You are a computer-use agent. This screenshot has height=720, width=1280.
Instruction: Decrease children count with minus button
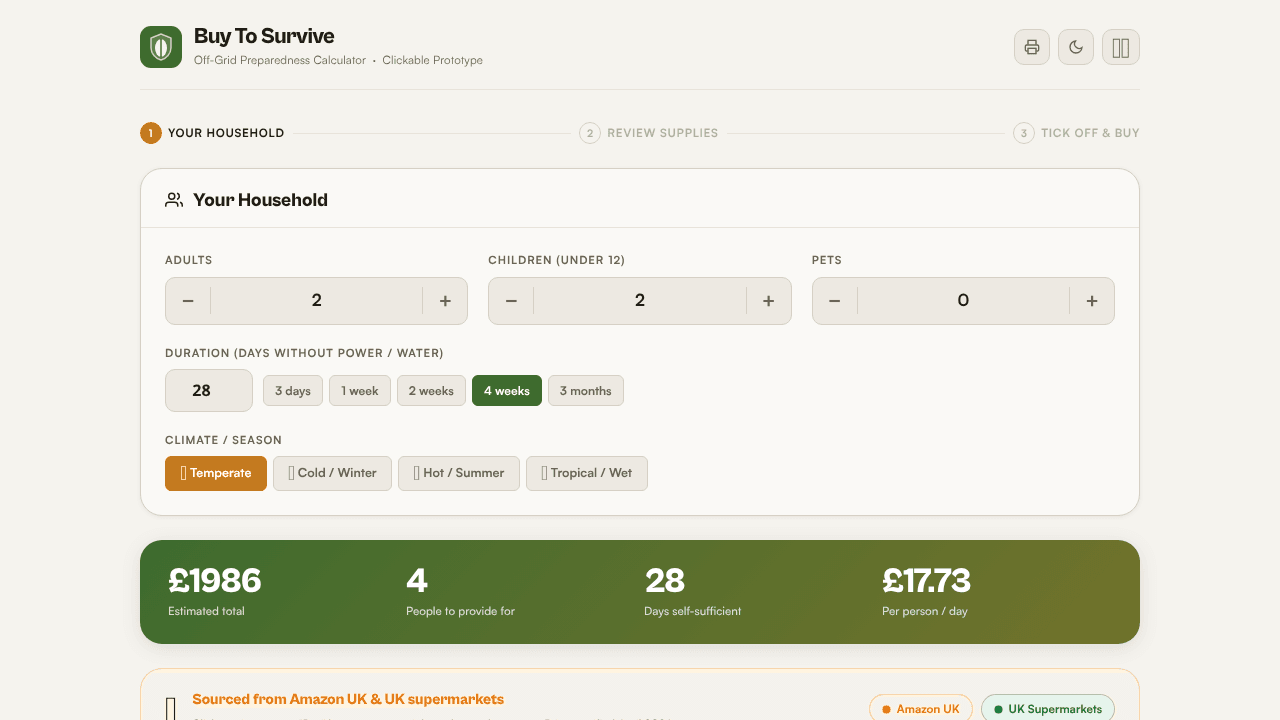pyautogui.click(x=511, y=301)
